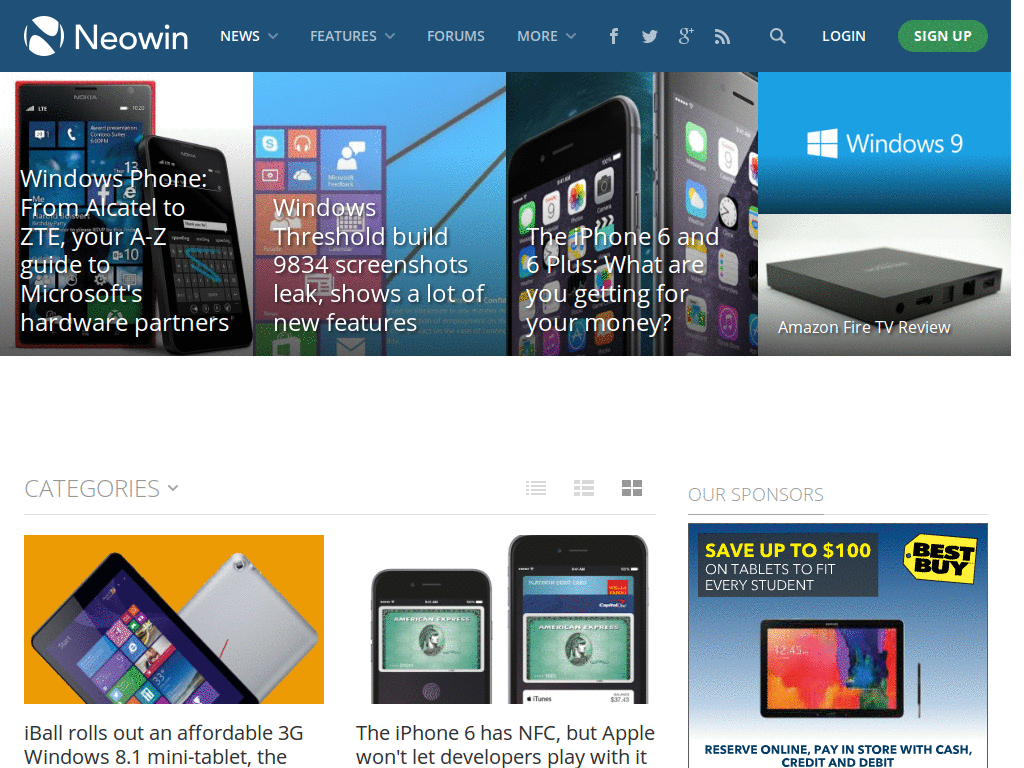Open Neowin's Twitter bird icon
The width and height of the screenshot is (1024, 768).
coord(649,37)
